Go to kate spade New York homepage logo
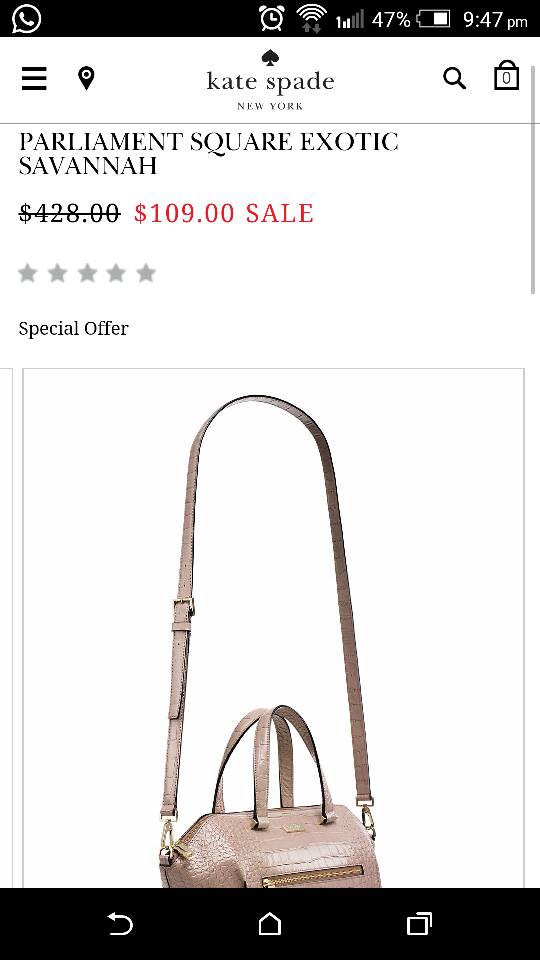 pyautogui.click(x=270, y=80)
